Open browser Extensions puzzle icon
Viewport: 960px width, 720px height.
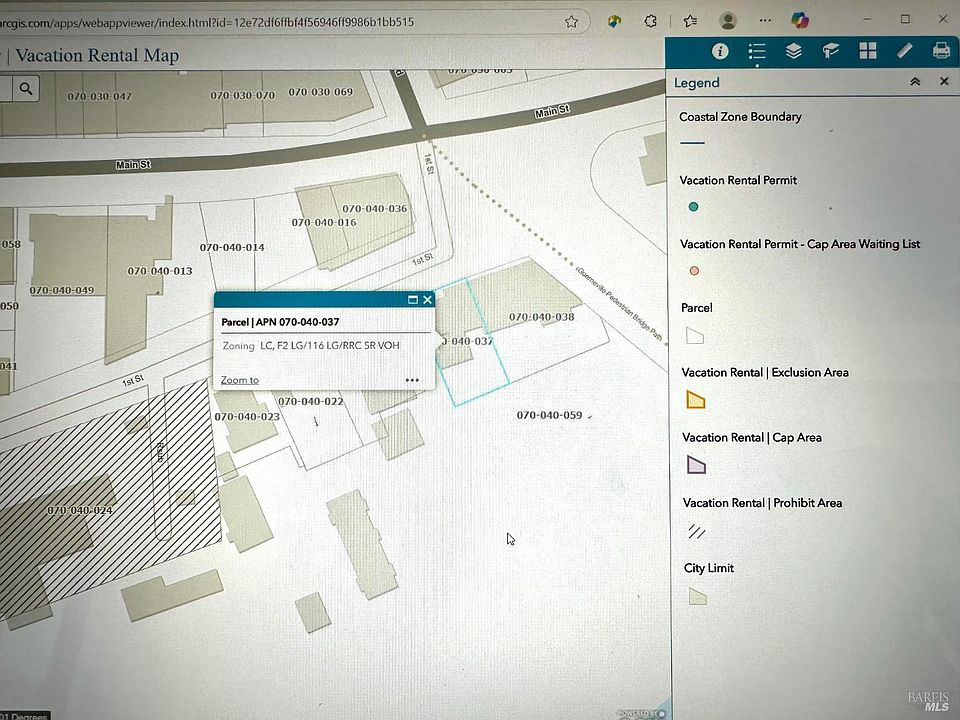[x=651, y=21]
